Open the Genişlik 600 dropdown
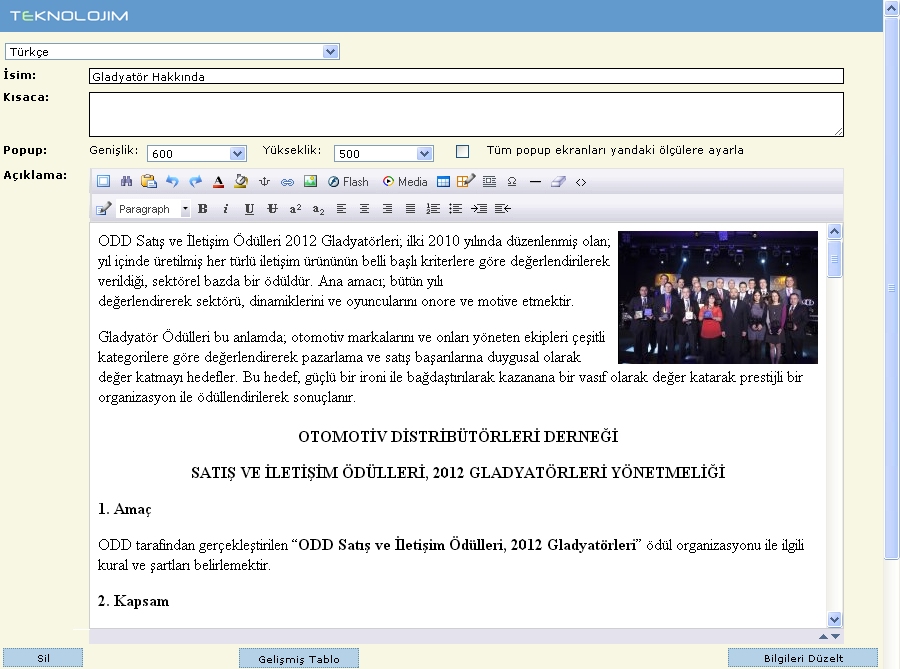Image resolution: width=900 pixels, height=669 pixels. point(197,154)
